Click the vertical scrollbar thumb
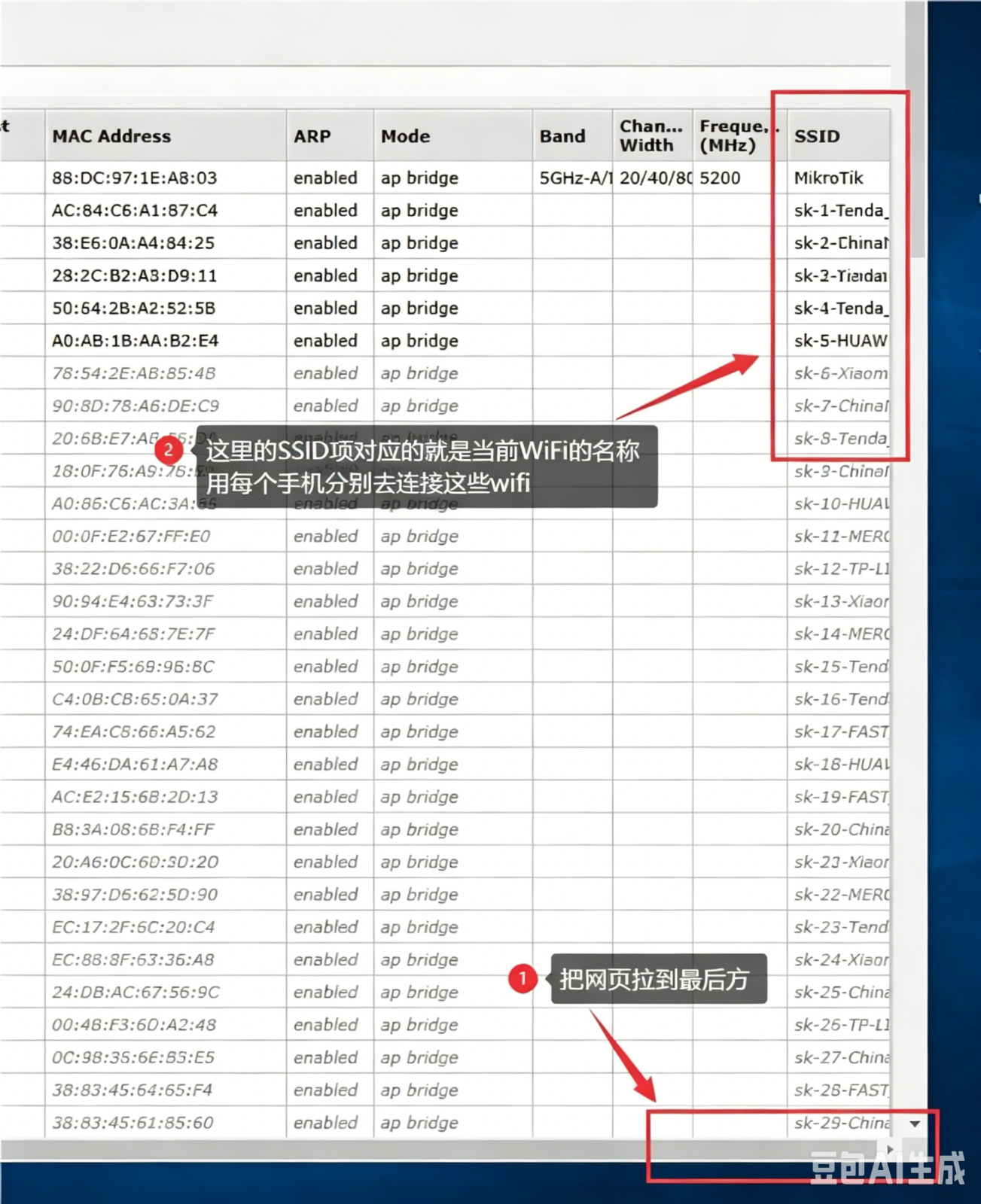This screenshot has height=1204, width=981. [x=915, y=129]
